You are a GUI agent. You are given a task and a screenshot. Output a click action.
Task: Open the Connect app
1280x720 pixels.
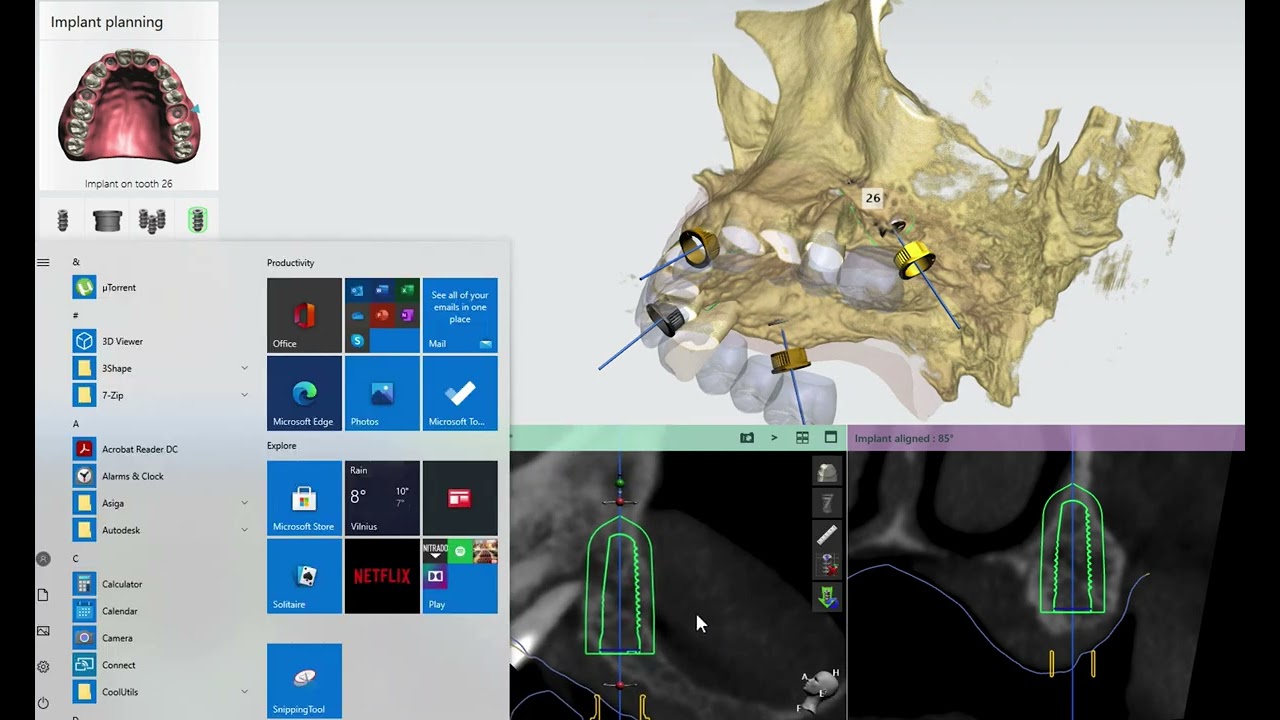(160, 666)
